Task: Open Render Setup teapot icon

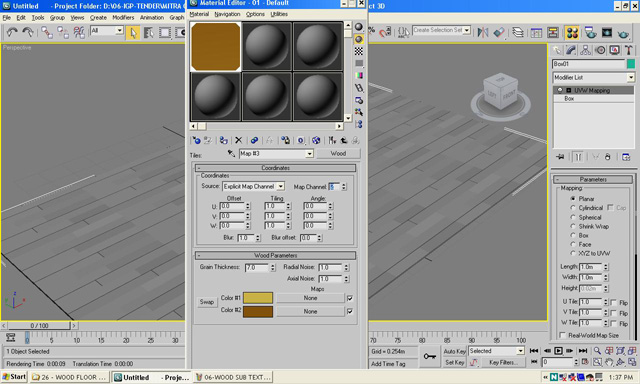Action: click(590, 32)
